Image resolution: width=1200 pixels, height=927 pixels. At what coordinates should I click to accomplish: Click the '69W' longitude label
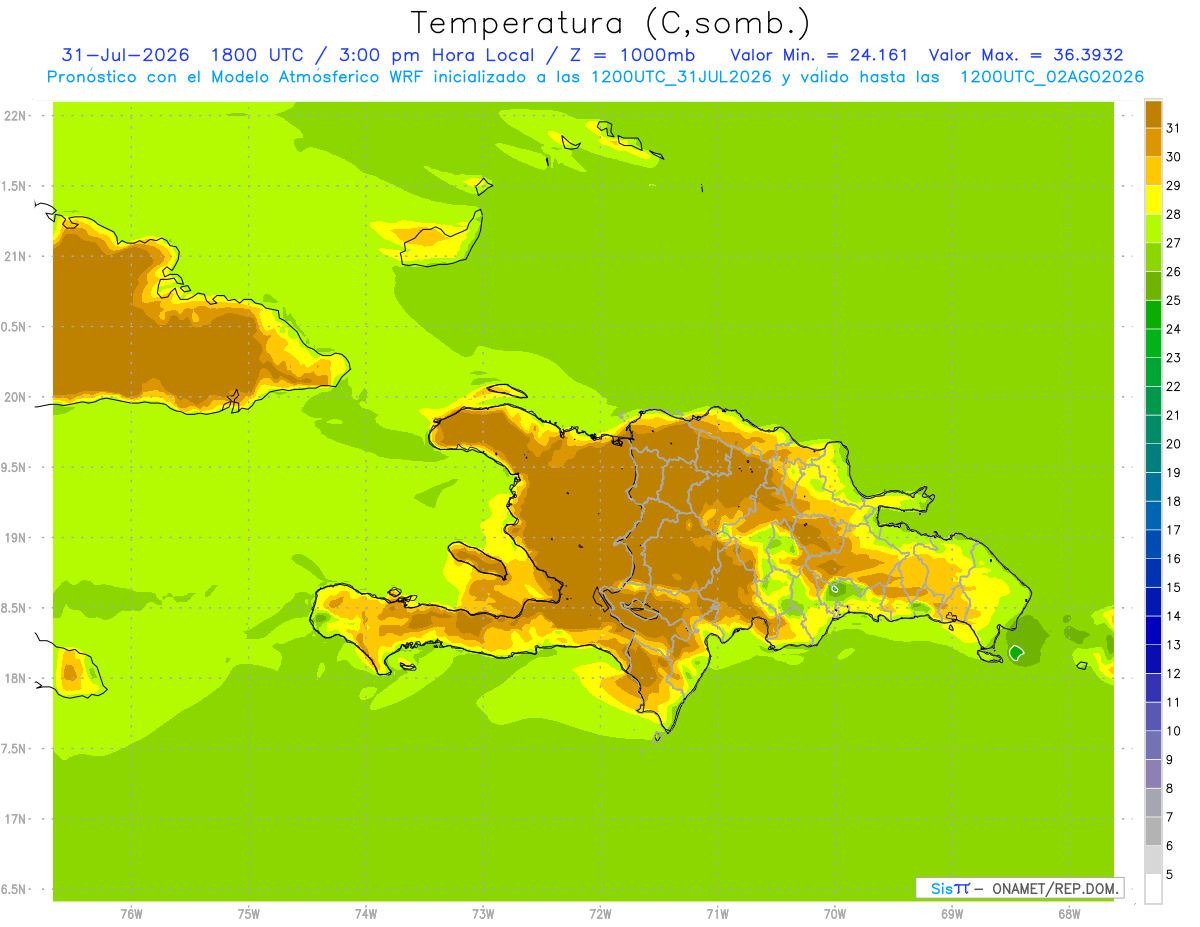952,914
